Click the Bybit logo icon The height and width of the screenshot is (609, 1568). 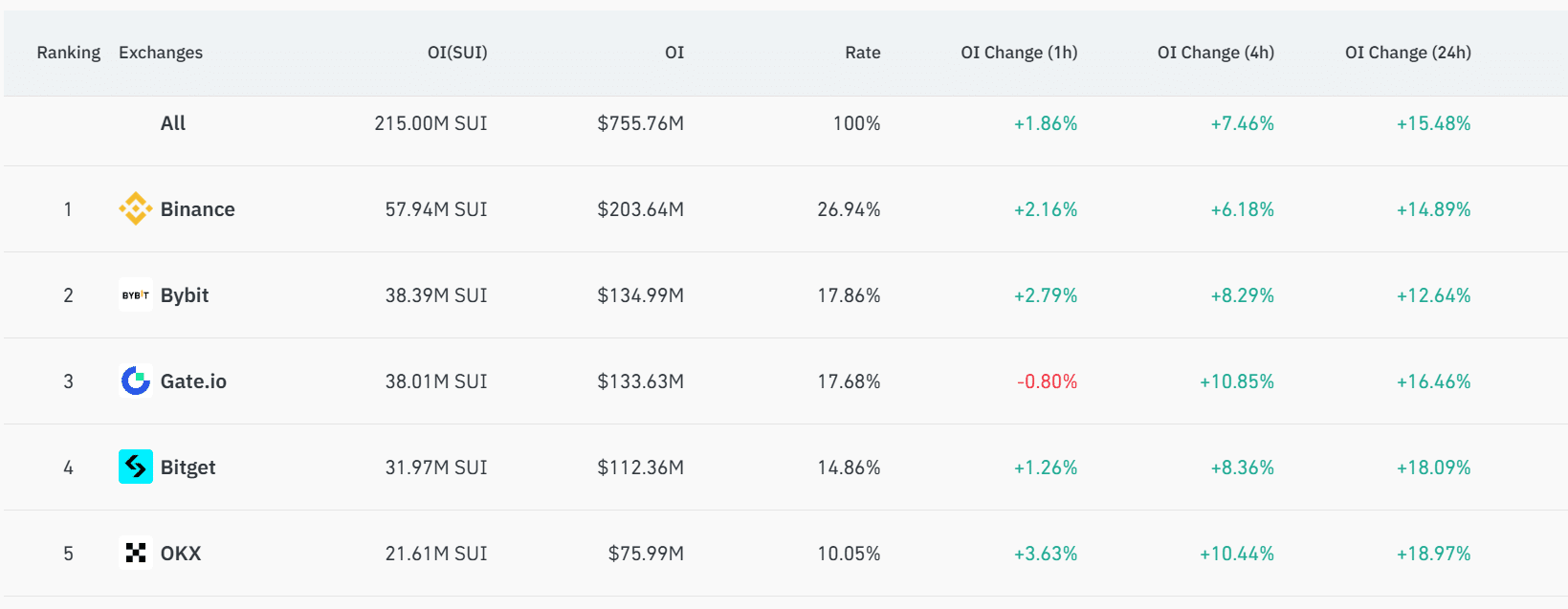[x=135, y=295]
